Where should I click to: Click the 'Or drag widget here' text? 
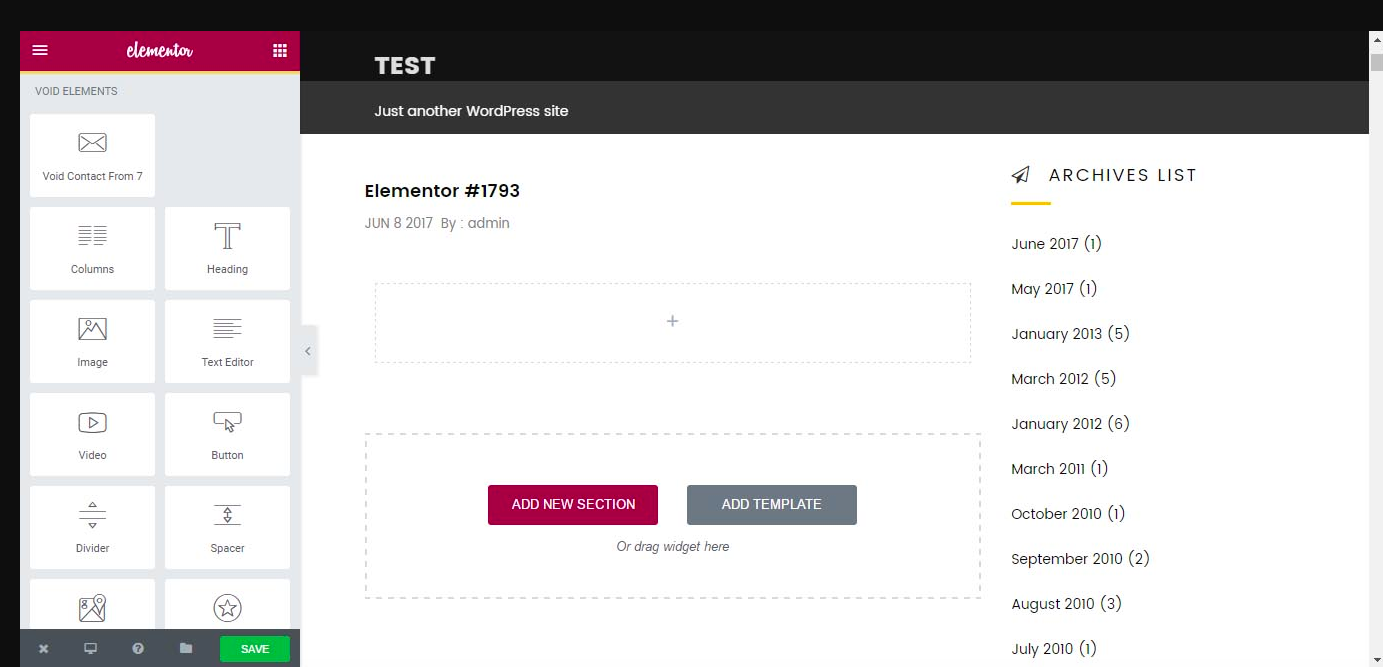tap(673, 547)
